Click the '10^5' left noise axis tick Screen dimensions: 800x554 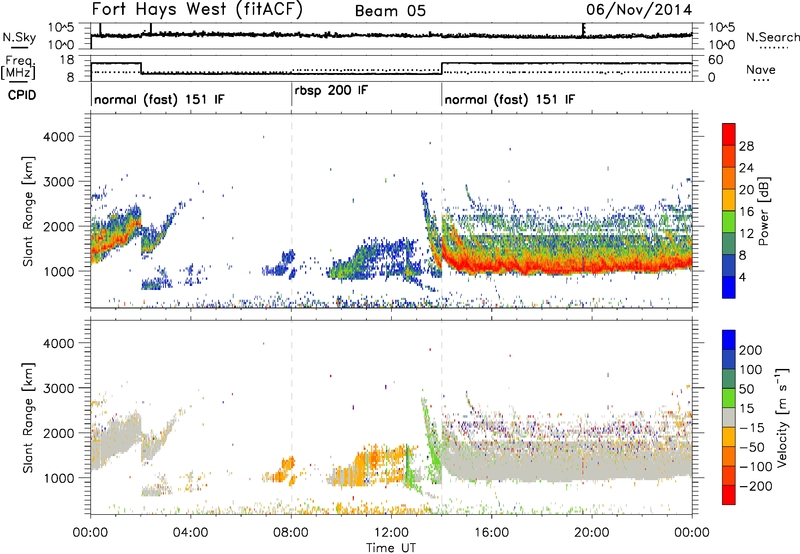click(x=61, y=28)
